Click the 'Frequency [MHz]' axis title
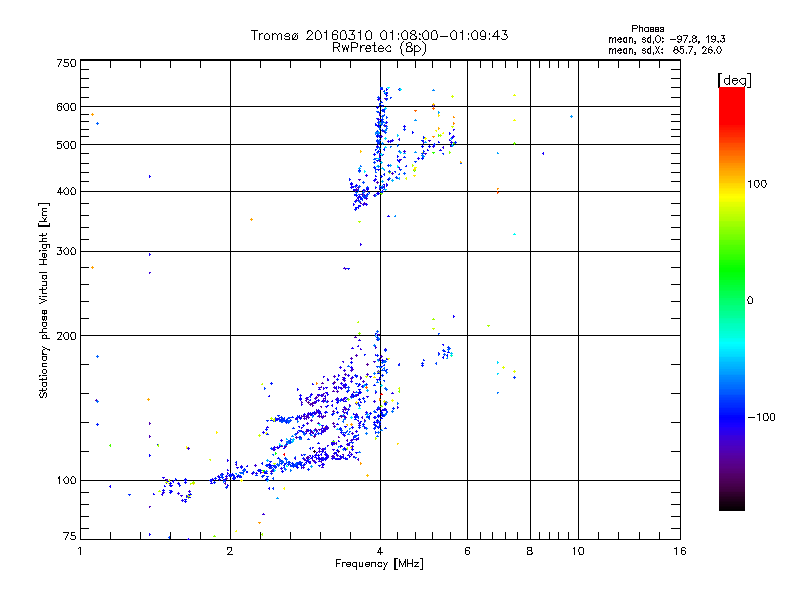The height and width of the screenshot is (600, 800). pos(379,564)
